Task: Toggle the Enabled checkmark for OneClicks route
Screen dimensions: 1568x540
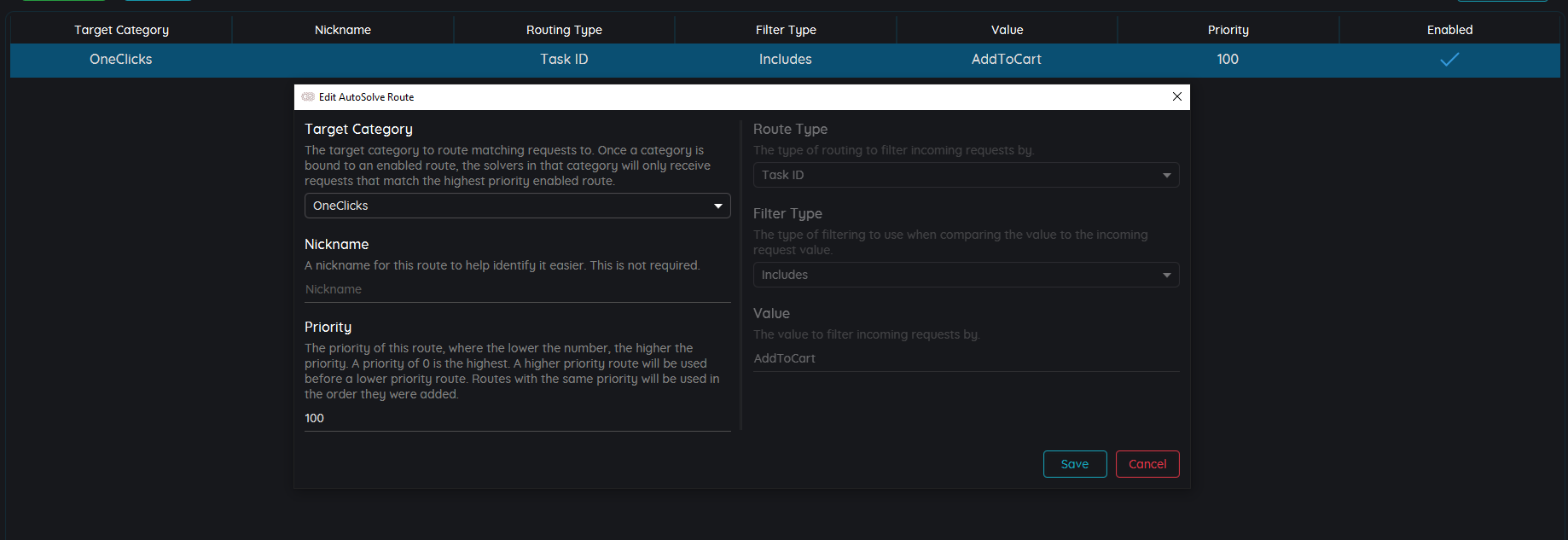Action: pos(1449,60)
